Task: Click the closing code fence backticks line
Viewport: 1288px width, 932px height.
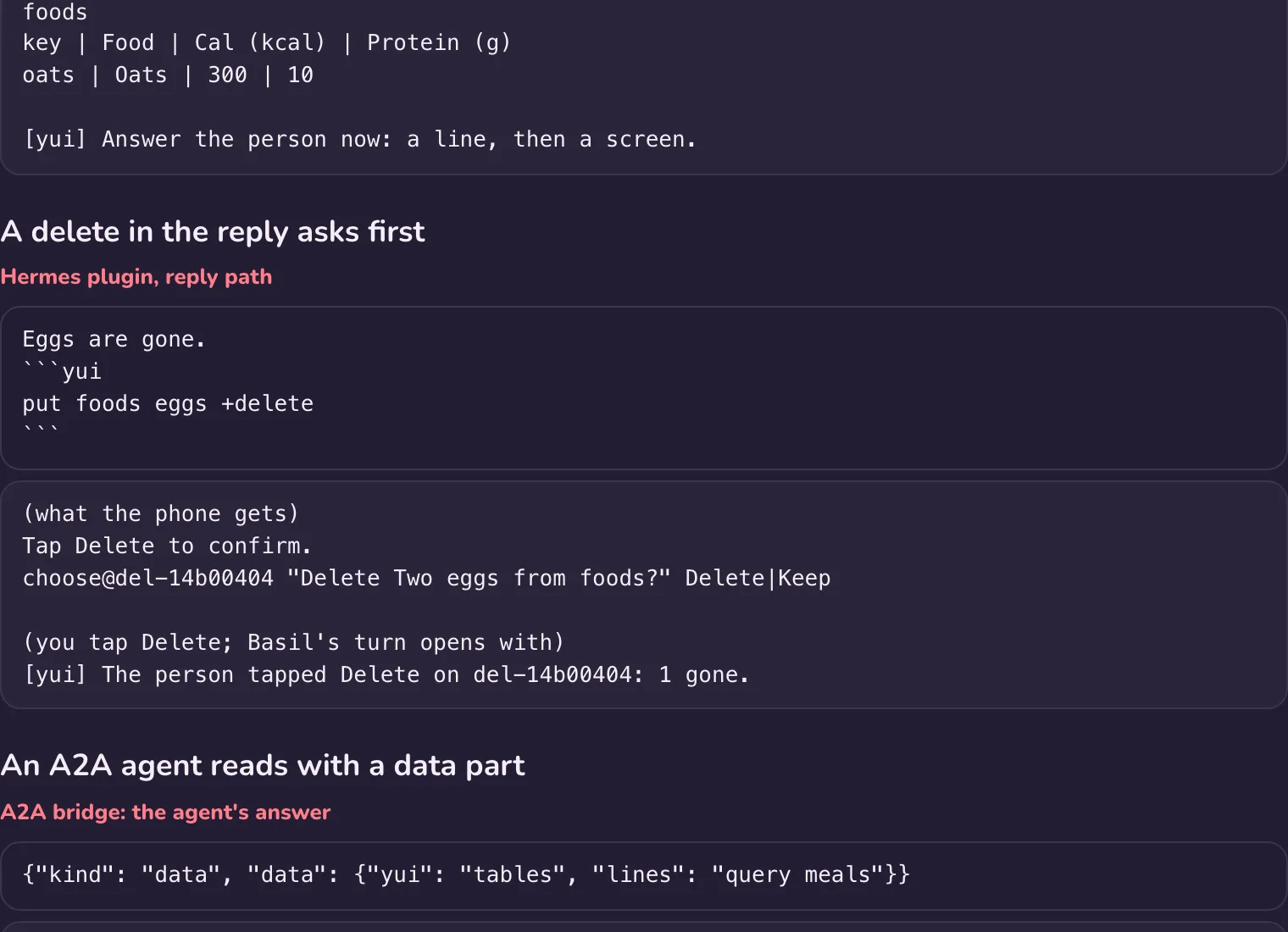Action: 41,430
